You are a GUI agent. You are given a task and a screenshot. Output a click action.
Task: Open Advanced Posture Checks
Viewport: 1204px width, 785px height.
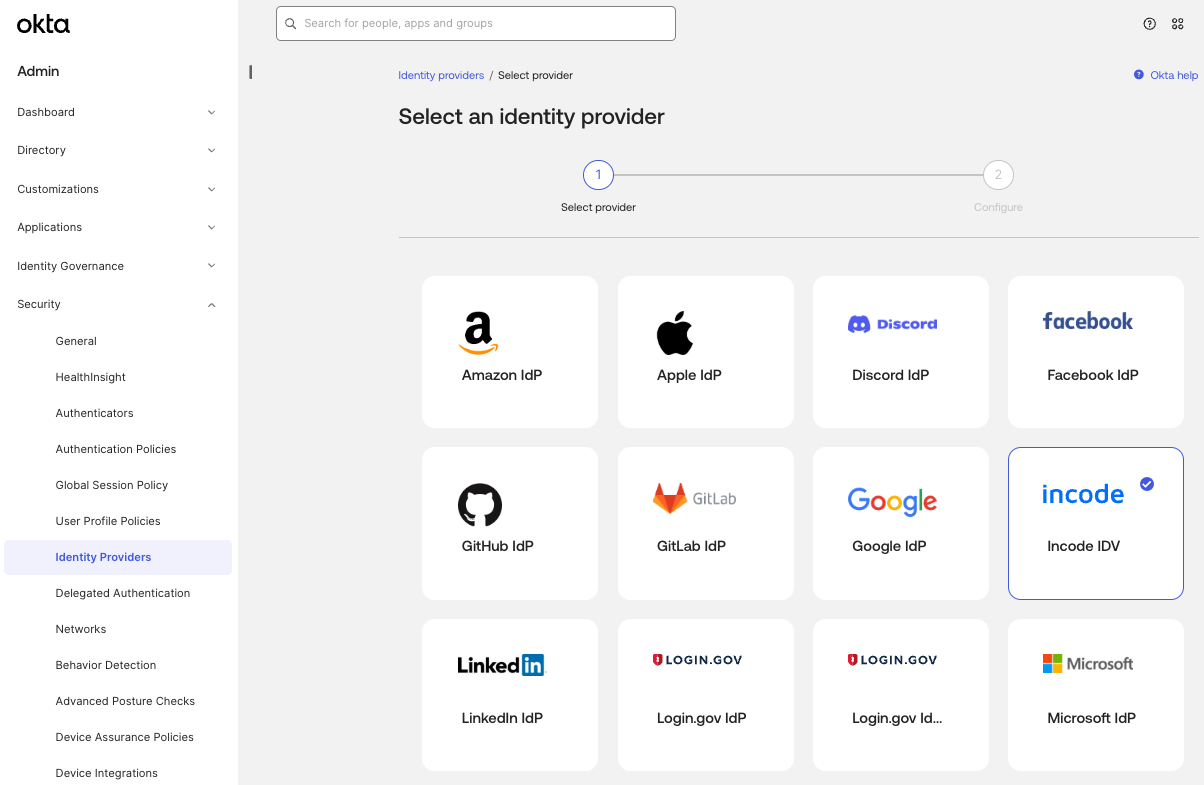click(x=125, y=701)
